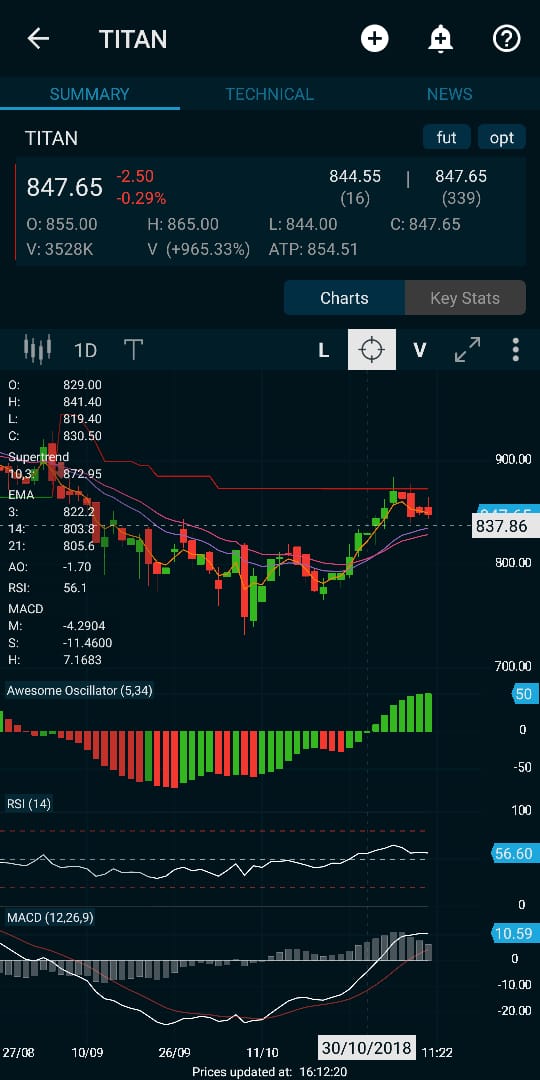This screenshot has height=1080, width=540.
Task: Switch to the NEWS tab
Action: 450,94
